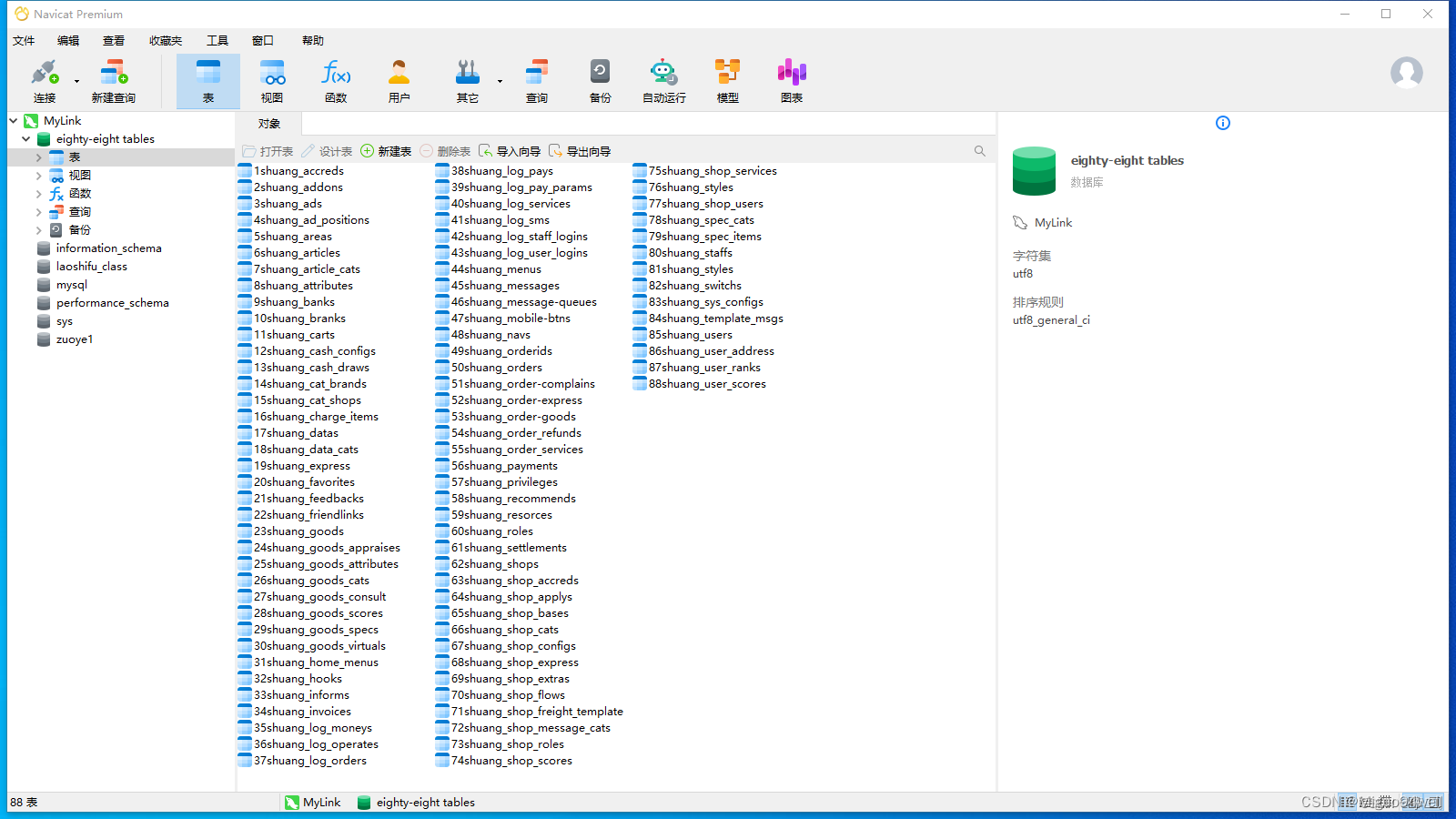Viewport: 1456px width, 819px height.
Task: Select table 88shuang_user_scores
Action: click(x=700, y=383)
